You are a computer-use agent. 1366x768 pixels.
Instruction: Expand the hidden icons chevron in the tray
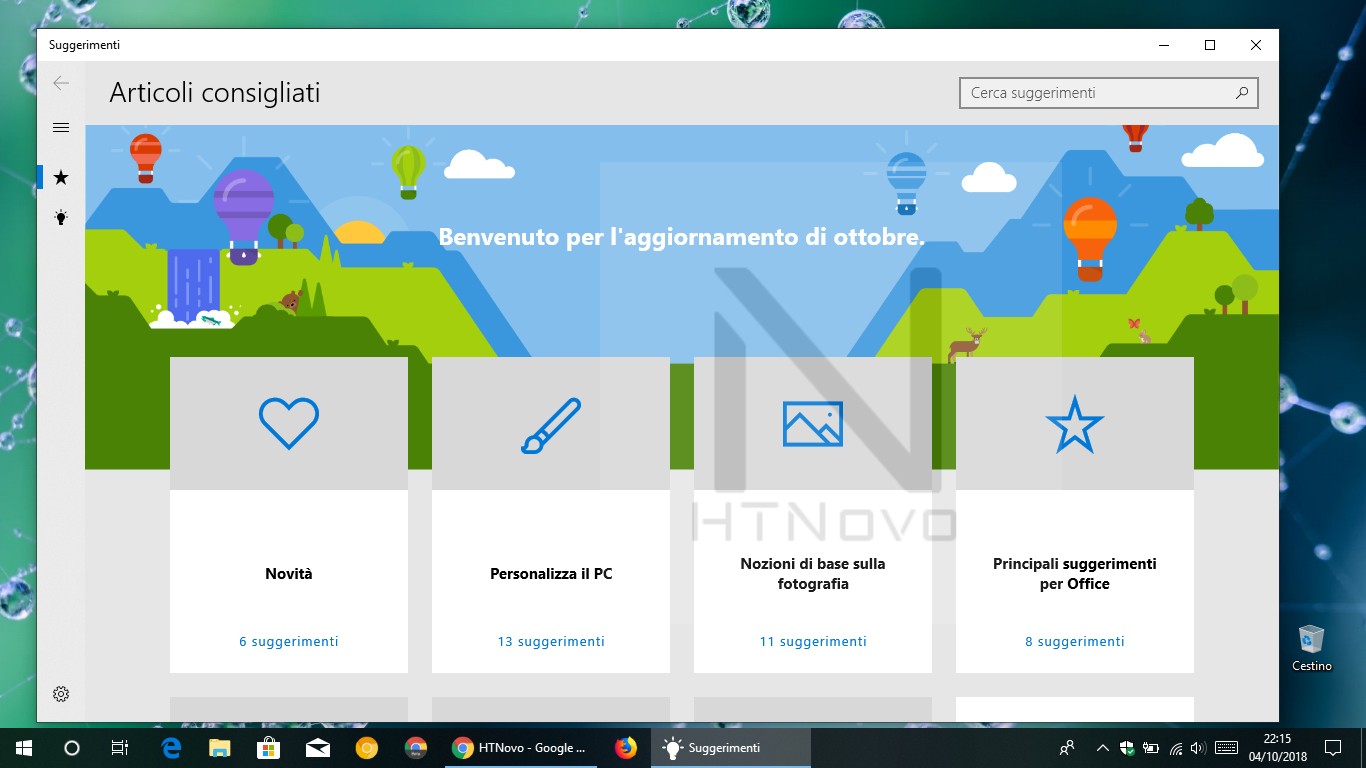coord(1103,747)
